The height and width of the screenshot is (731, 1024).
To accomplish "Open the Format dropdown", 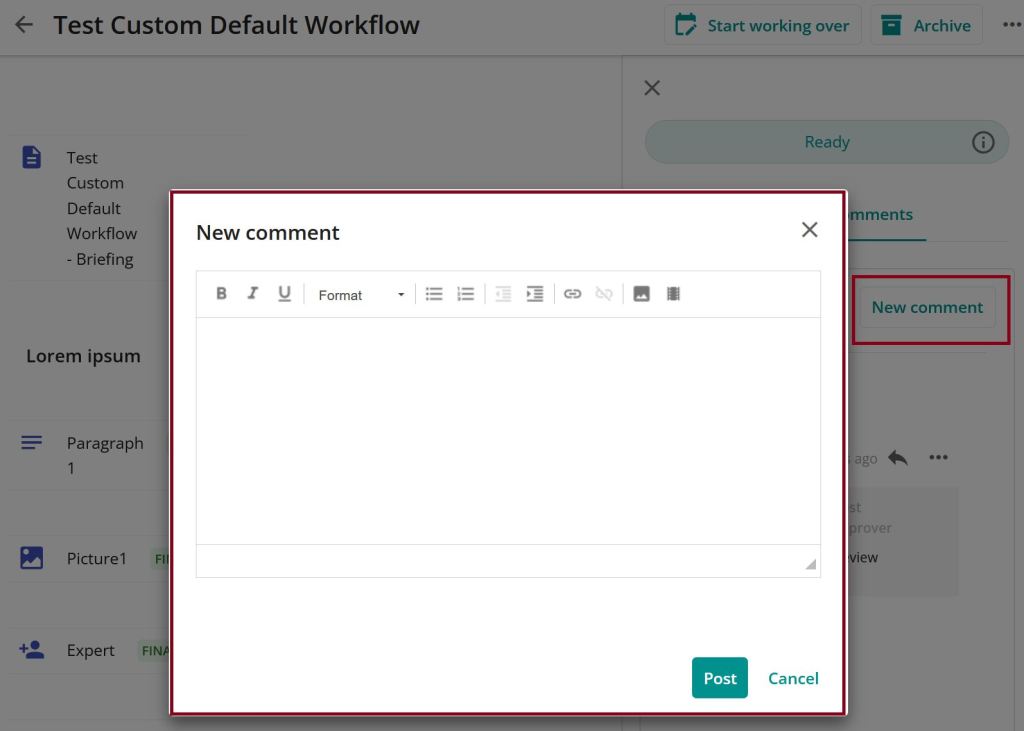I will click(x=361, y=295).
